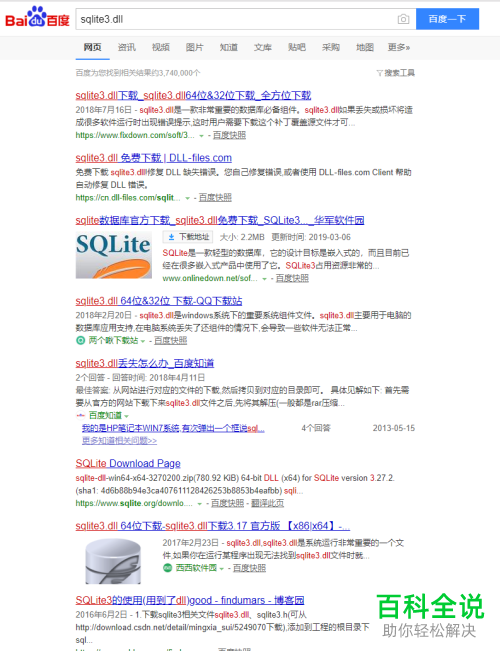Go to the 贴吧 tab
500x651 pixels.
297,47
